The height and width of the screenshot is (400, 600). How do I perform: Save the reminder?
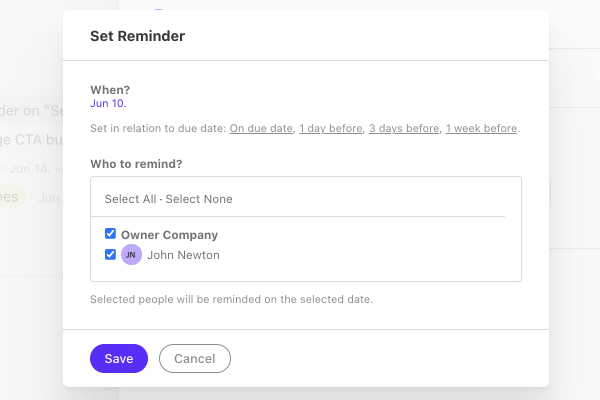[119, 359]
